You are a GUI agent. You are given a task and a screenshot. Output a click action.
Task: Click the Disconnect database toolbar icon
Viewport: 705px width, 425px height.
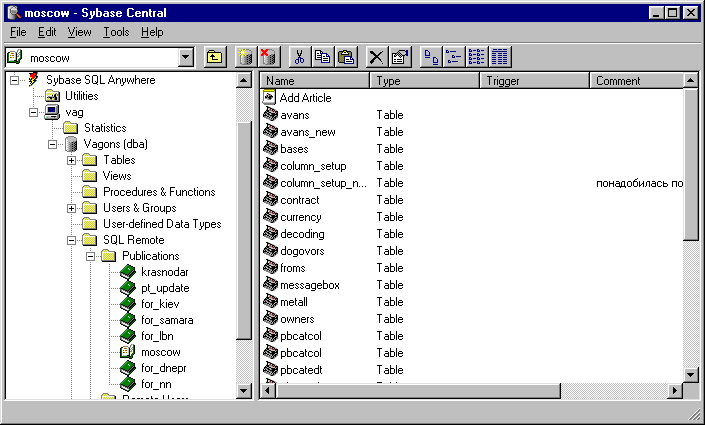[x=268, y=57]
